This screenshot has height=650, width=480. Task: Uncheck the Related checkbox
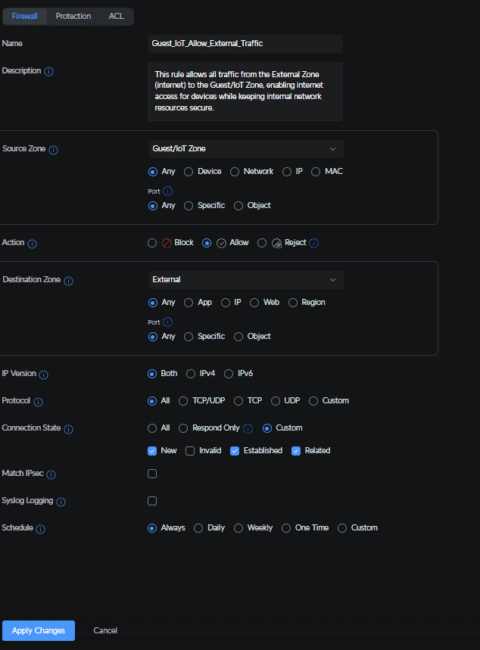pos(296,451)
